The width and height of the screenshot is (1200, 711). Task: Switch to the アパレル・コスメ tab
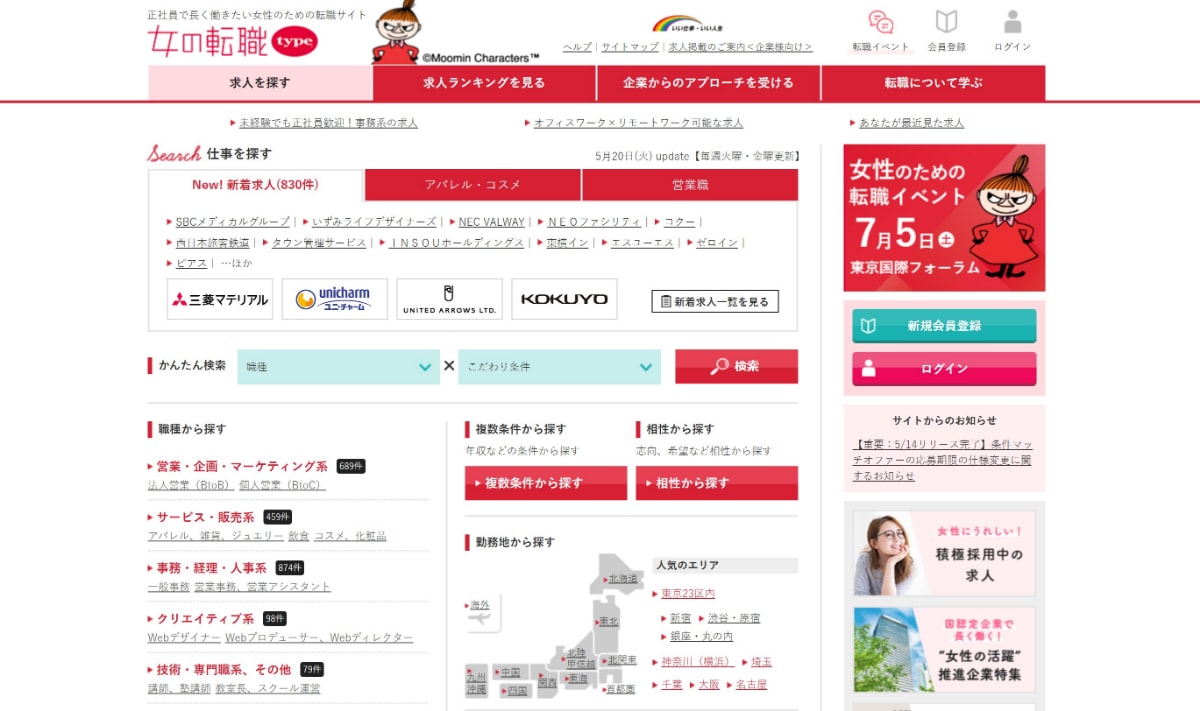tap(472, 185)
